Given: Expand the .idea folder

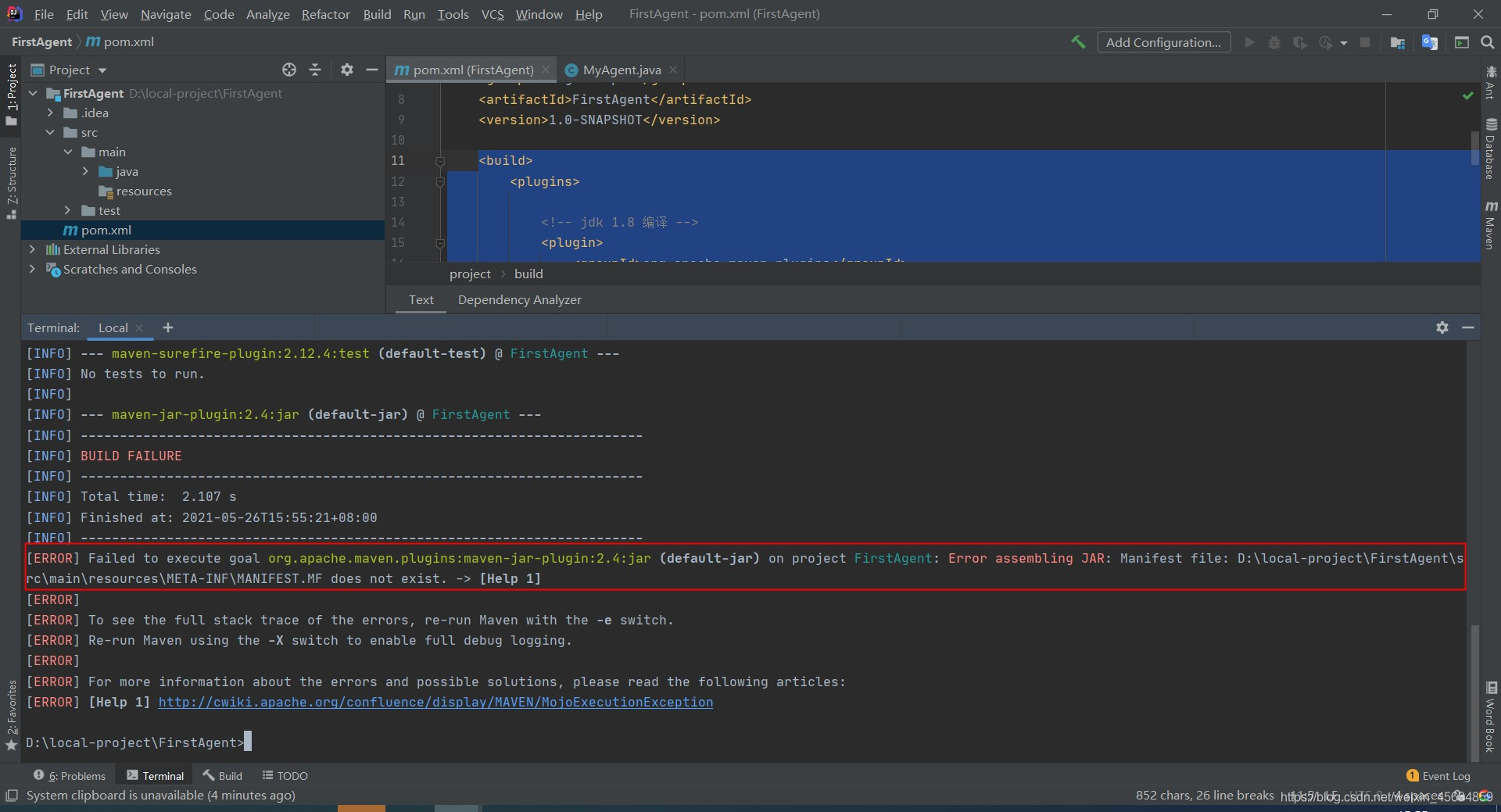Looking at the screenshot, I should click(51, 113).
